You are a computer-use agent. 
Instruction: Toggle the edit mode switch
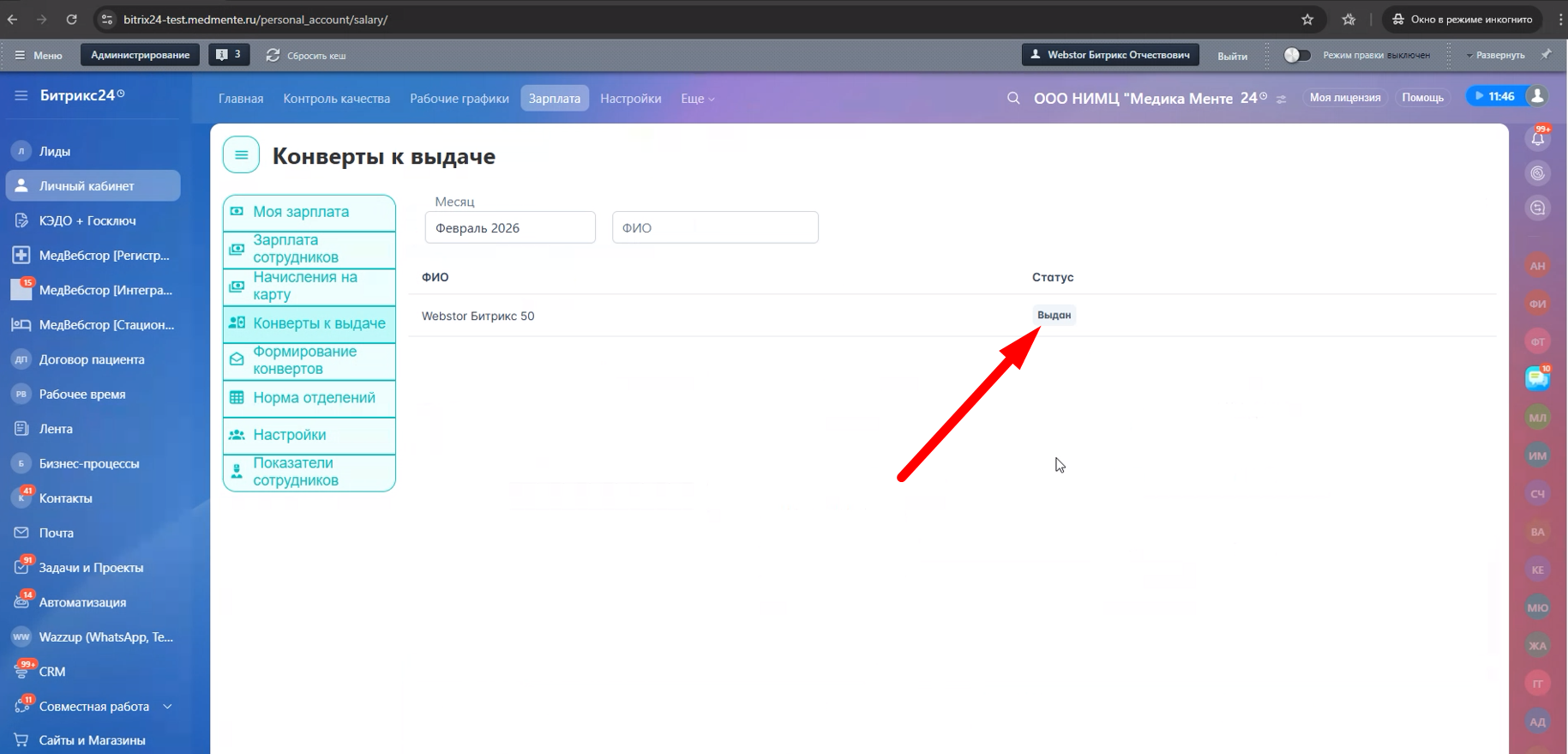1296,55
